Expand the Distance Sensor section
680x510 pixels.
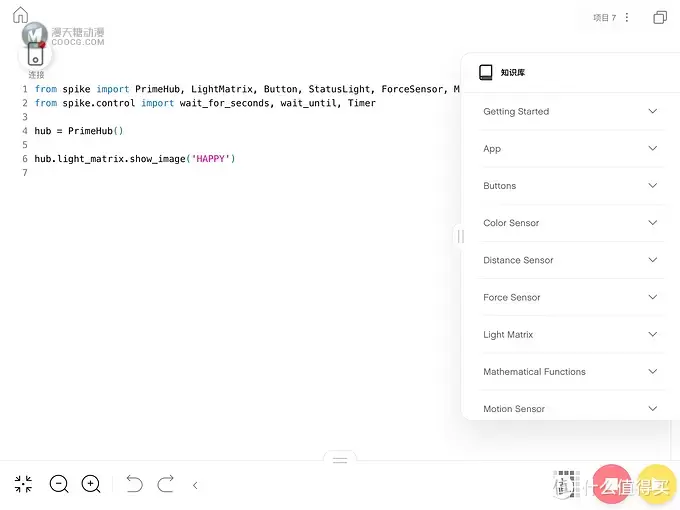[571, 260]
